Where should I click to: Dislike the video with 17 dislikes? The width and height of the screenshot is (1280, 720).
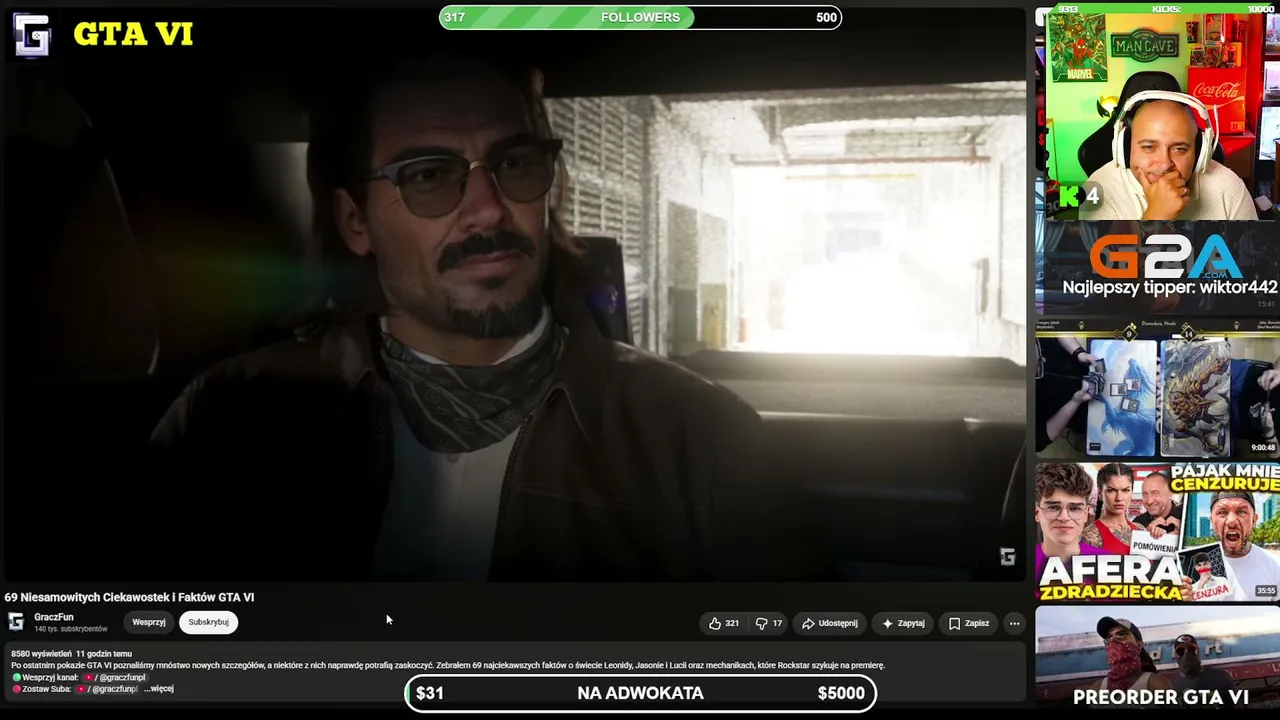pos(769,623)
